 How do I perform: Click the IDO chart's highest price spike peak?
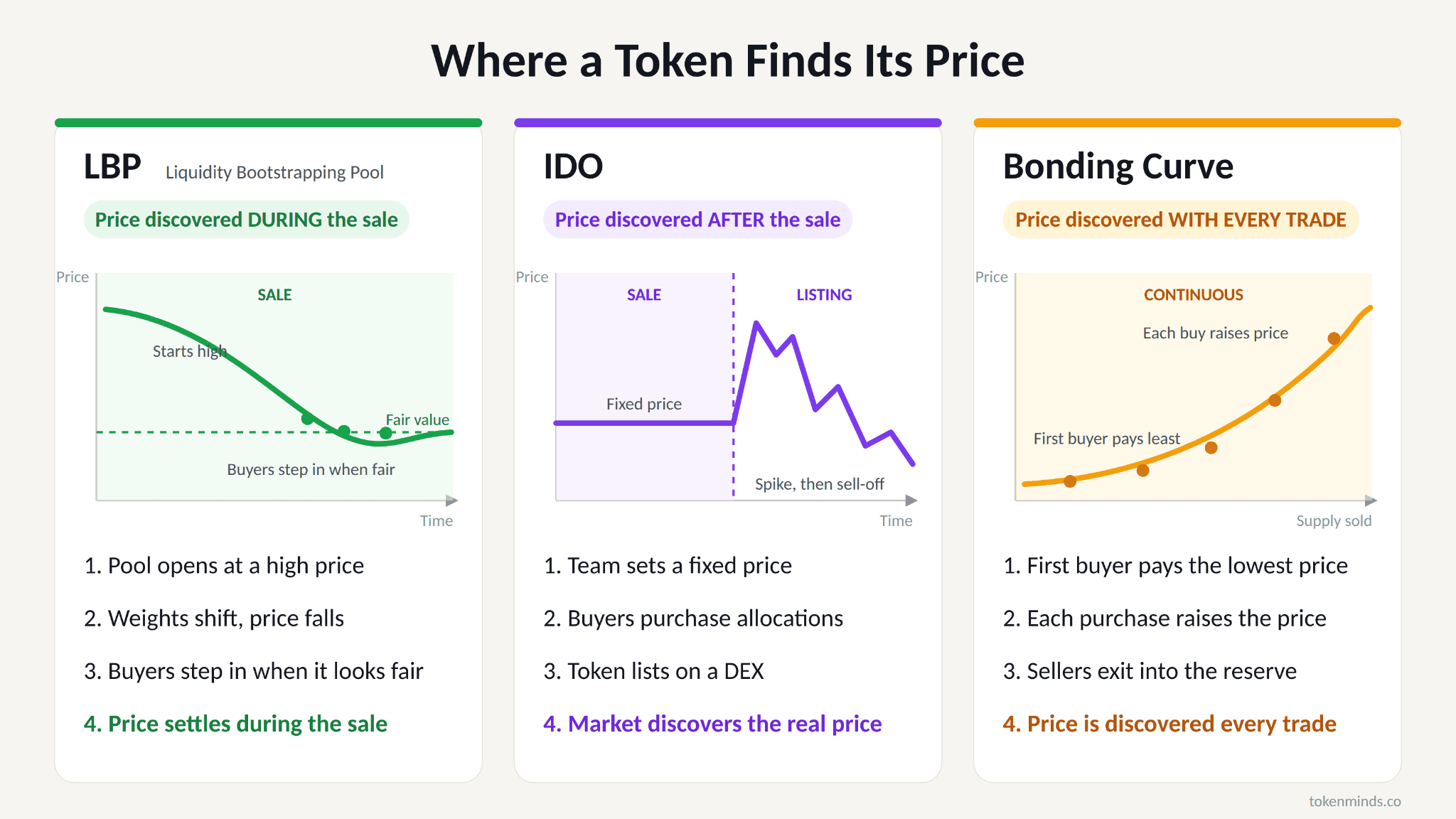click(756, 323)
